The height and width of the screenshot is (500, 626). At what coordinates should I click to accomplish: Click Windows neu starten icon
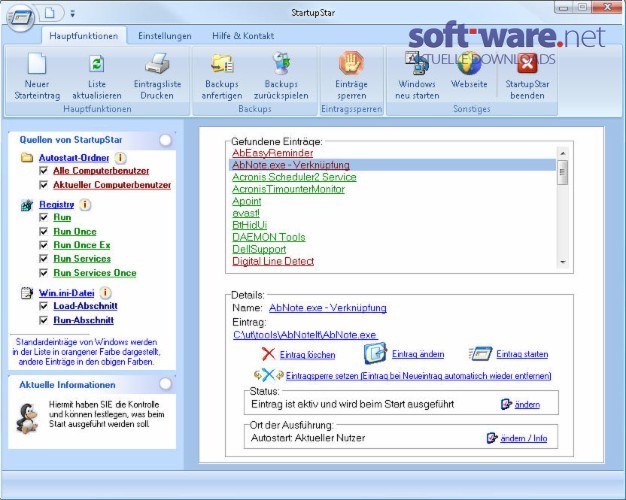coord(417,63)
